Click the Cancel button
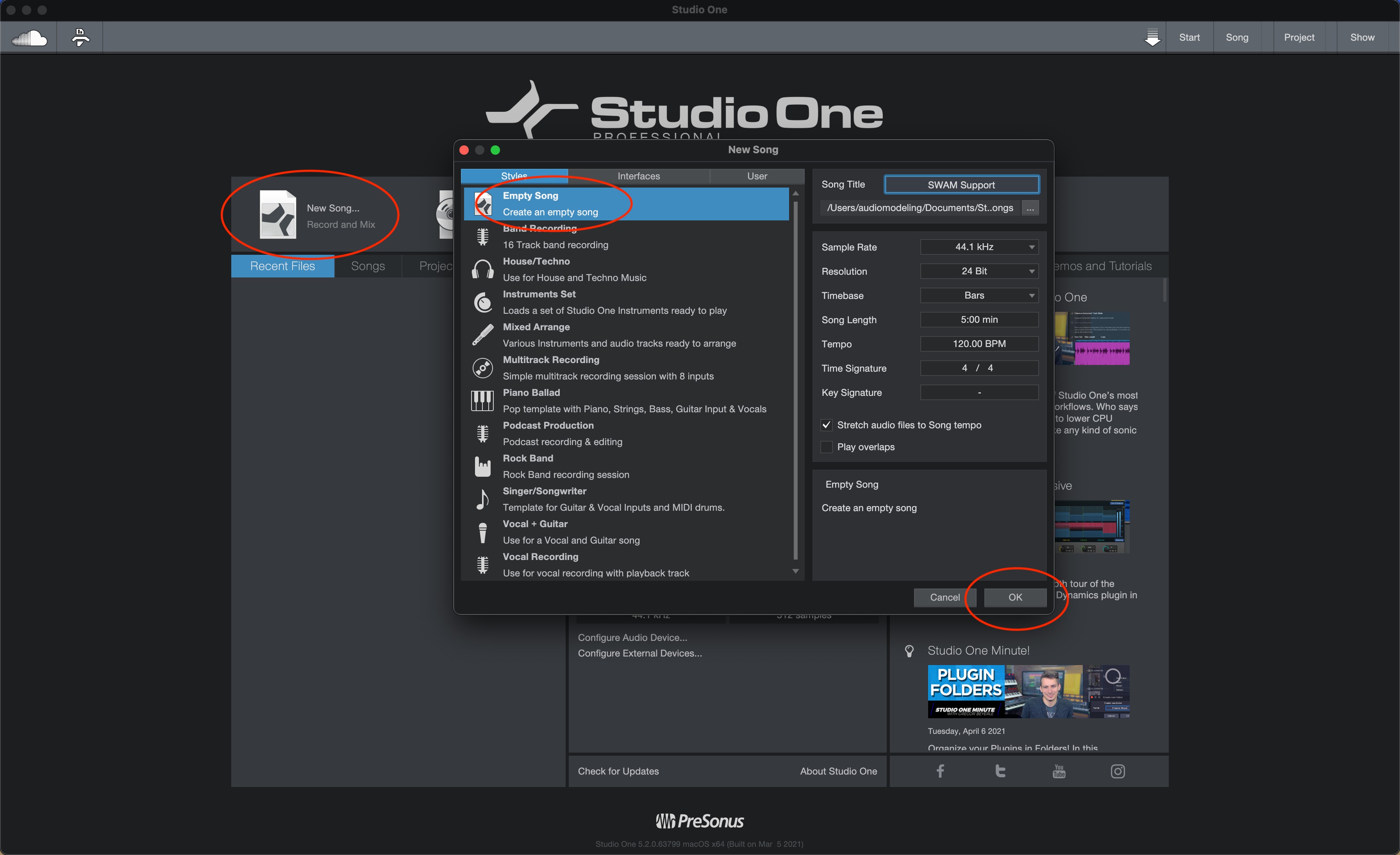Viewport: 1400px width, 855px height. pyautogui.click(x=944, y=597)
